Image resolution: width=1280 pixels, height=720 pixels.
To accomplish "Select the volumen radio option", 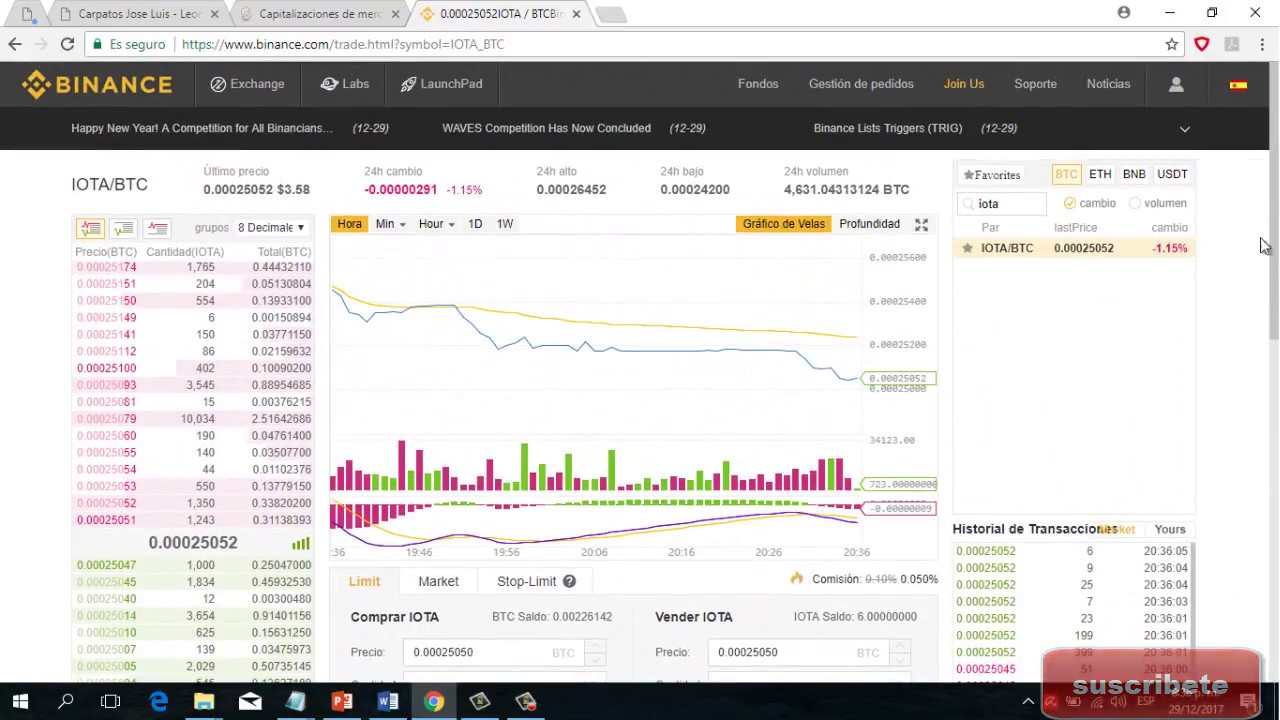I will [x=1135, y=203].
